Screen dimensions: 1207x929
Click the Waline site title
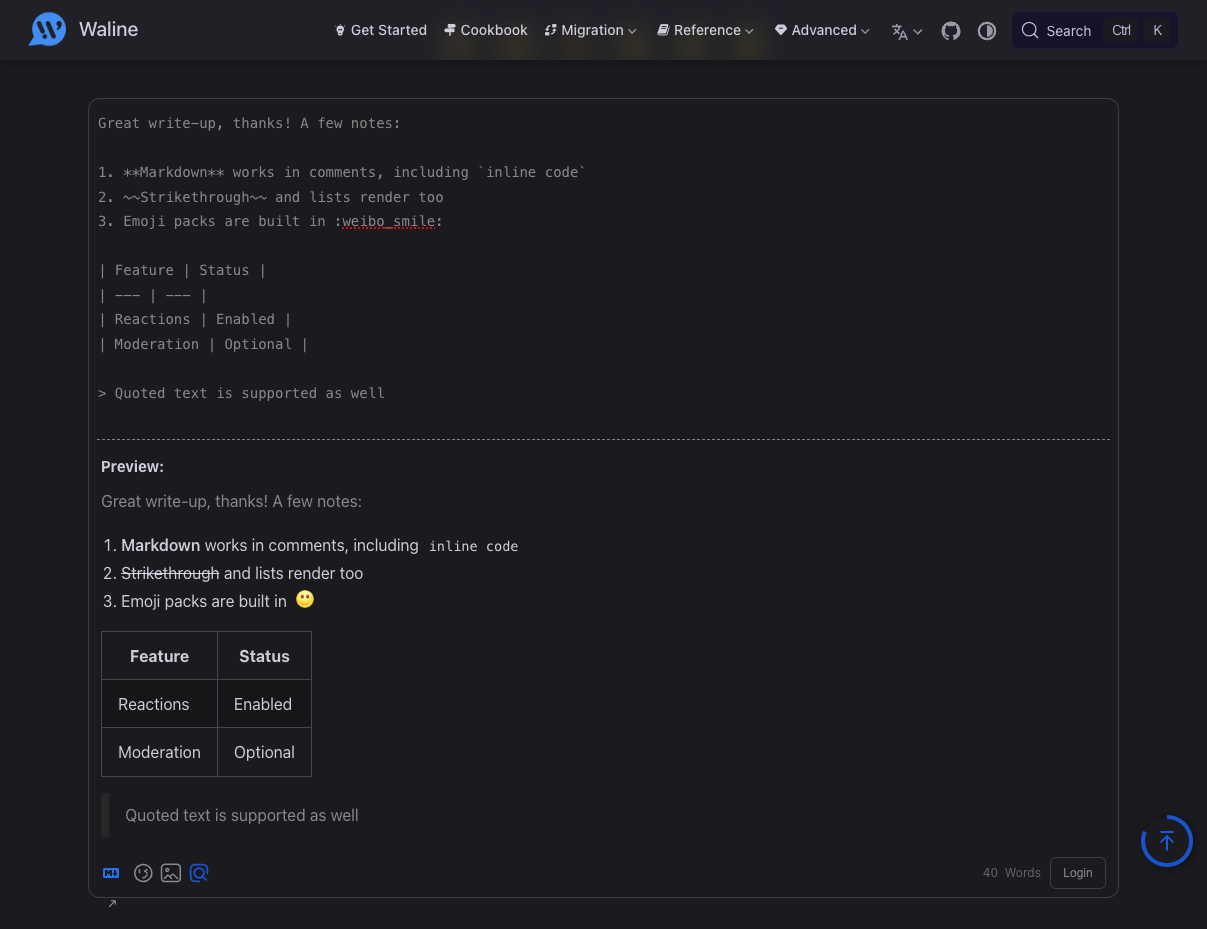(108, 30)
